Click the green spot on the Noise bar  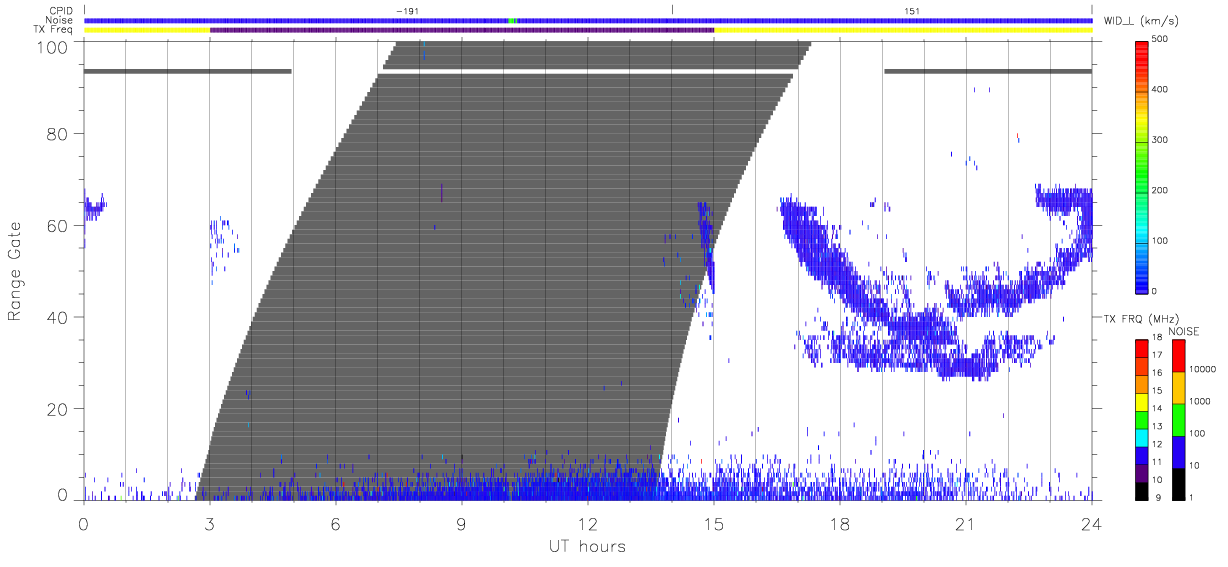click(x=512, y=20)
